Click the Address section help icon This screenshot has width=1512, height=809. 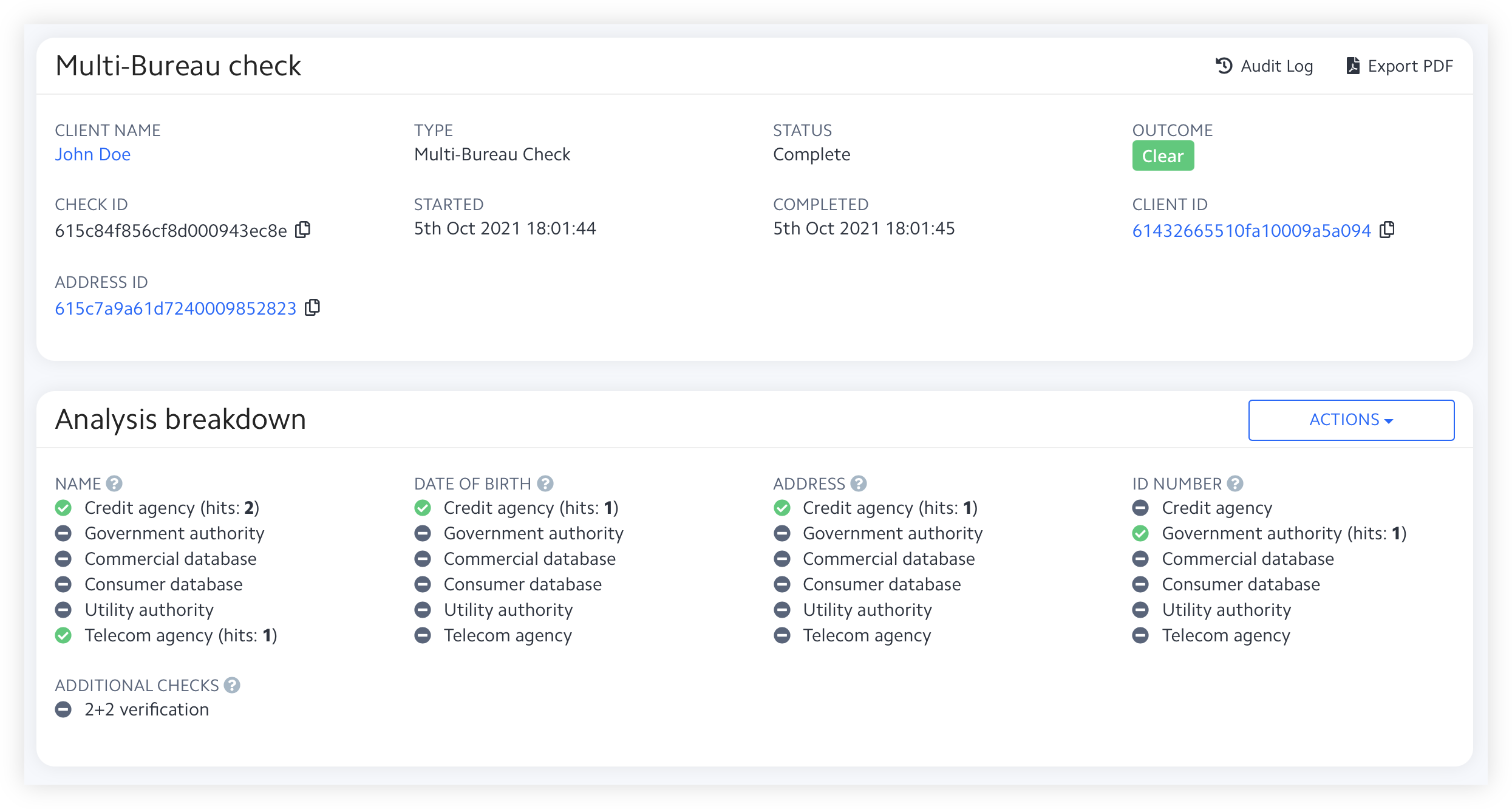click(x=859, y=483)
